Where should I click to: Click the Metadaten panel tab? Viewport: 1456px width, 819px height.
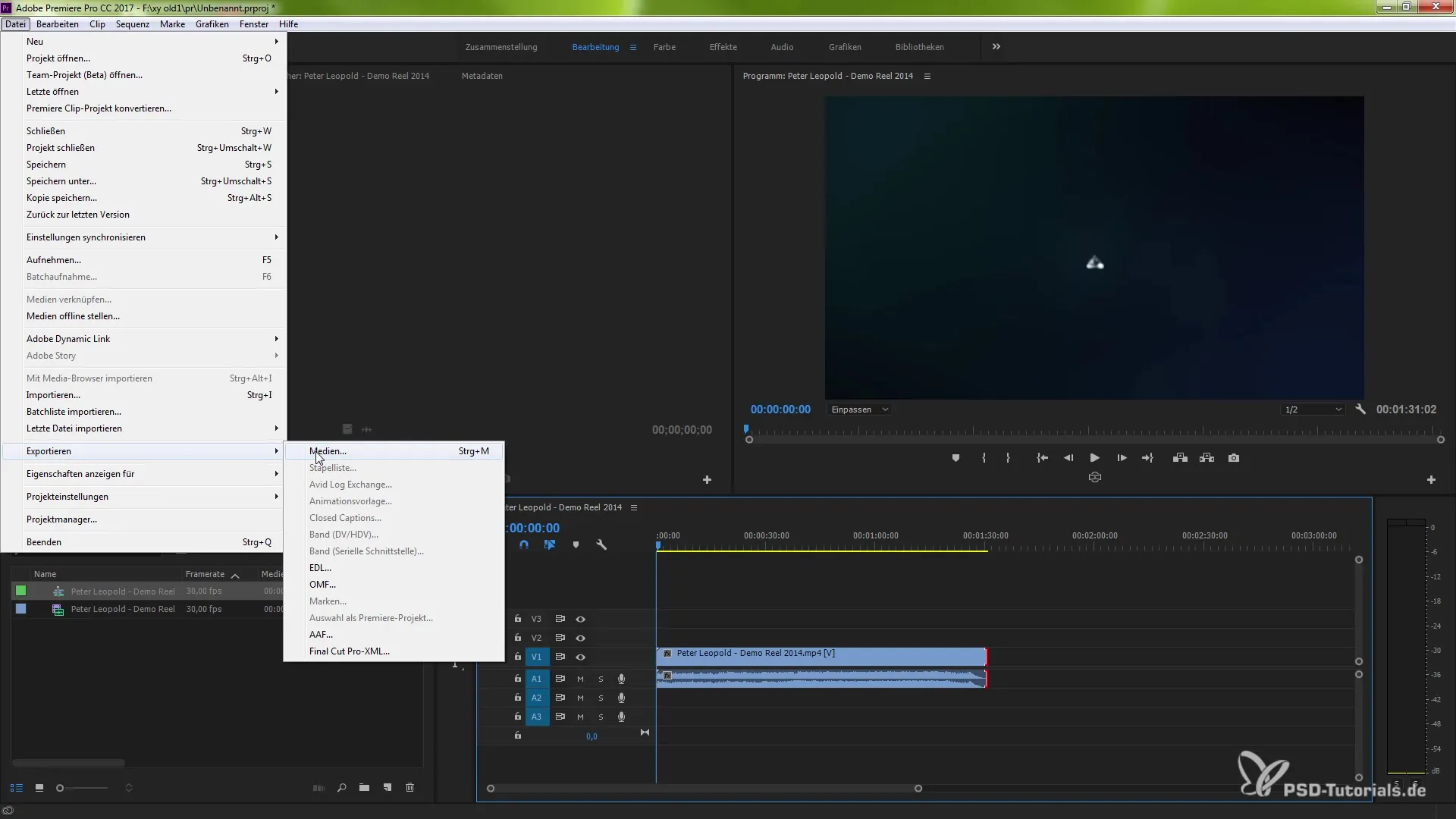click(482, 76)
